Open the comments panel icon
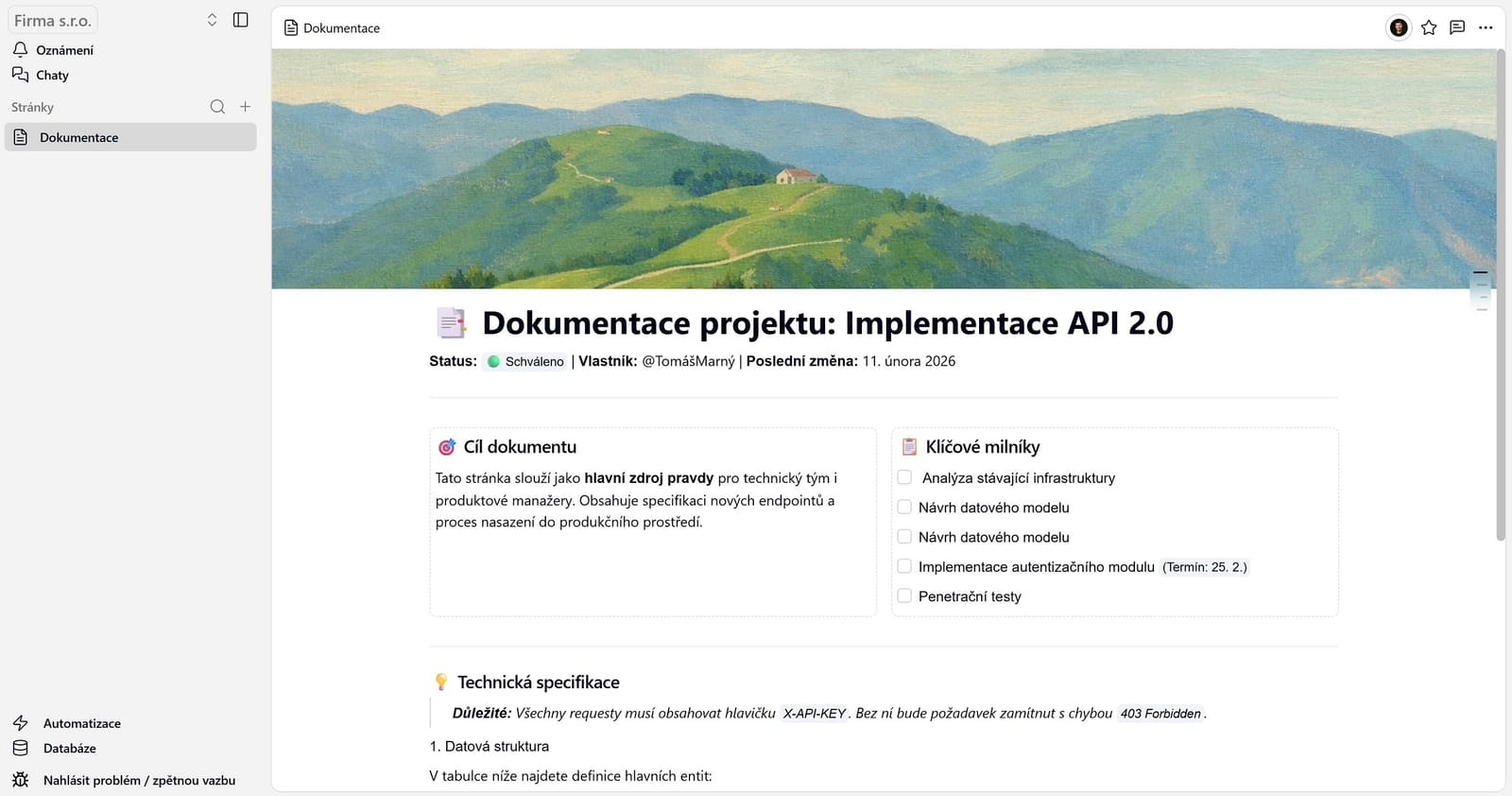 [x=1457, y=27]
